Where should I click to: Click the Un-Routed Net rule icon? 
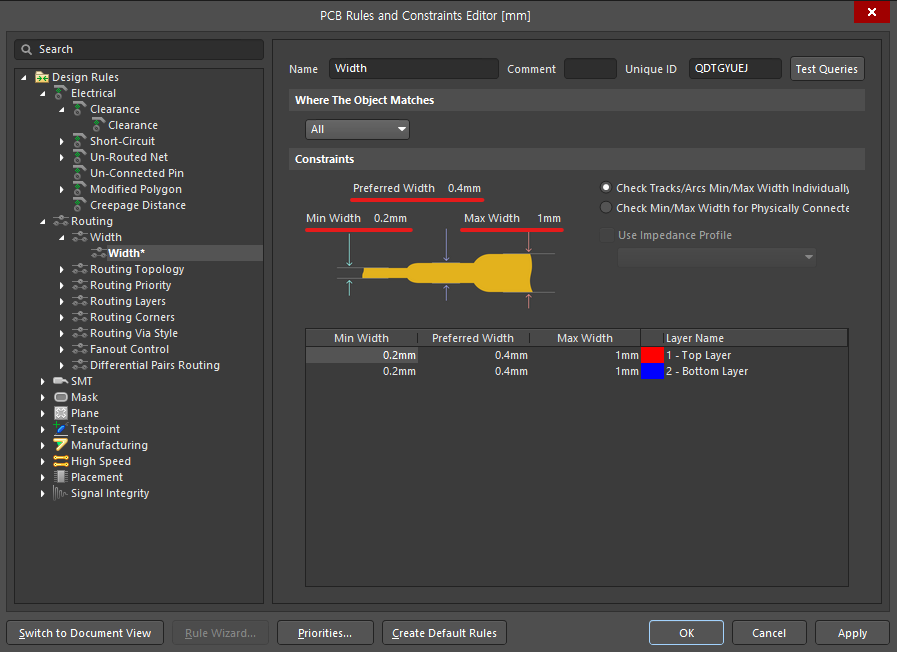click(80, 157)
